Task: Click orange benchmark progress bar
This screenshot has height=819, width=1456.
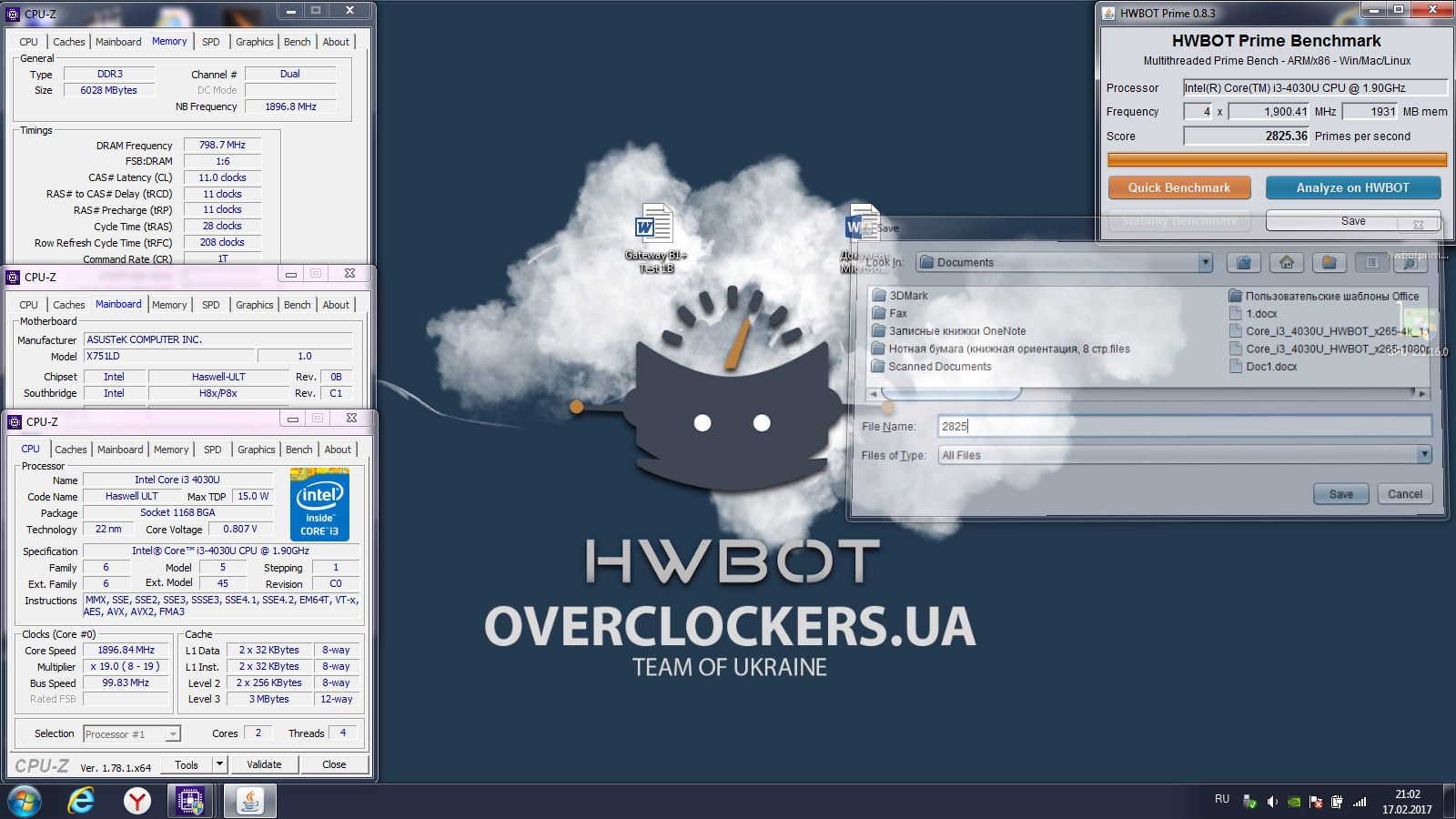Action: [1277, 159]
